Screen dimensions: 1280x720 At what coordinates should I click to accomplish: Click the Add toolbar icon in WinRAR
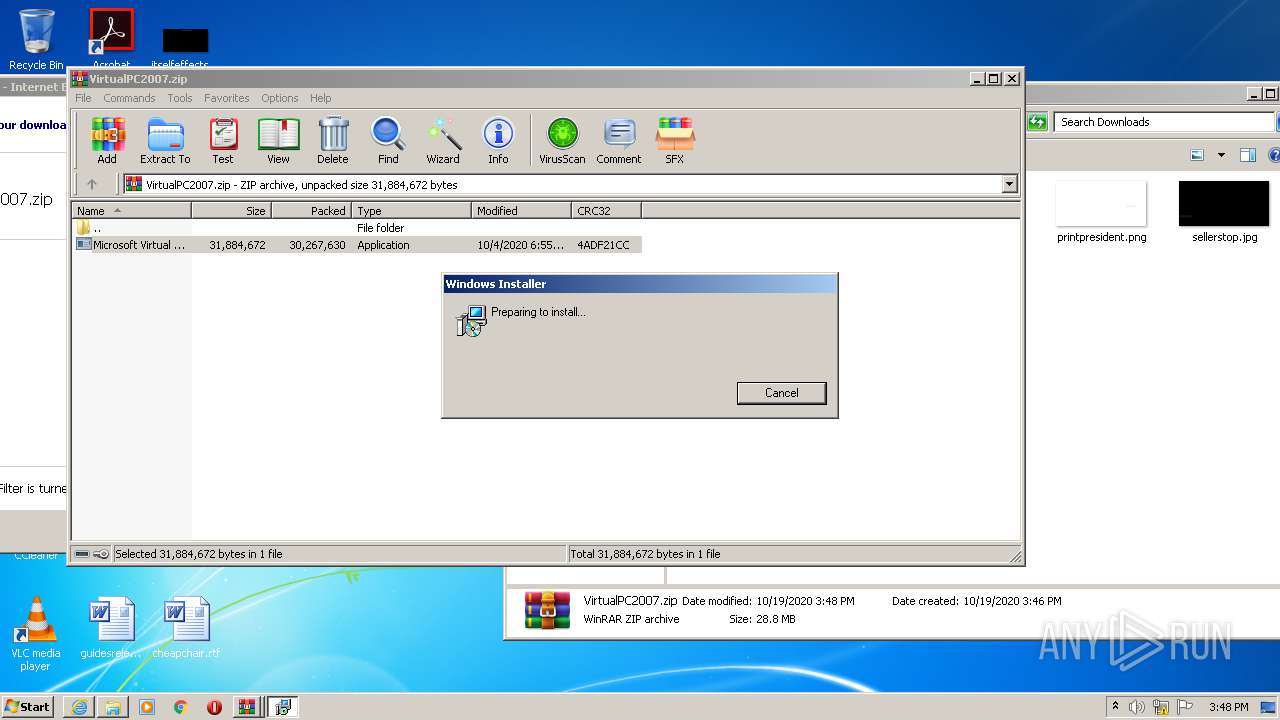pyautogui.click(x=107, y=140)
